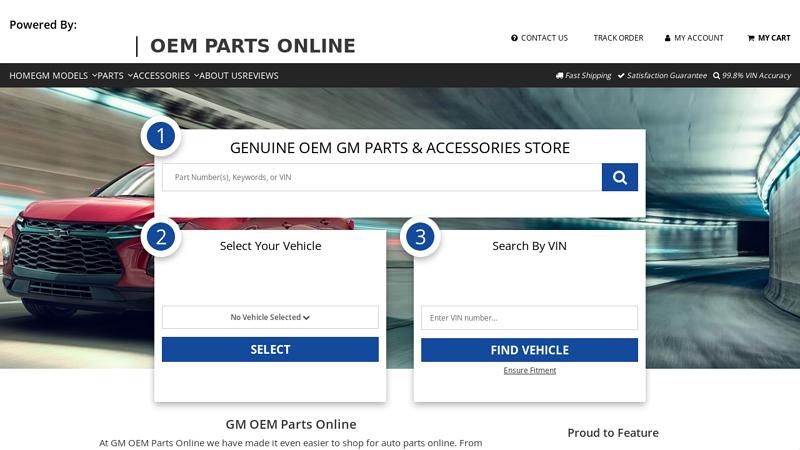
Task: Click the blue search magnifier button
Action: coord(619,177)
